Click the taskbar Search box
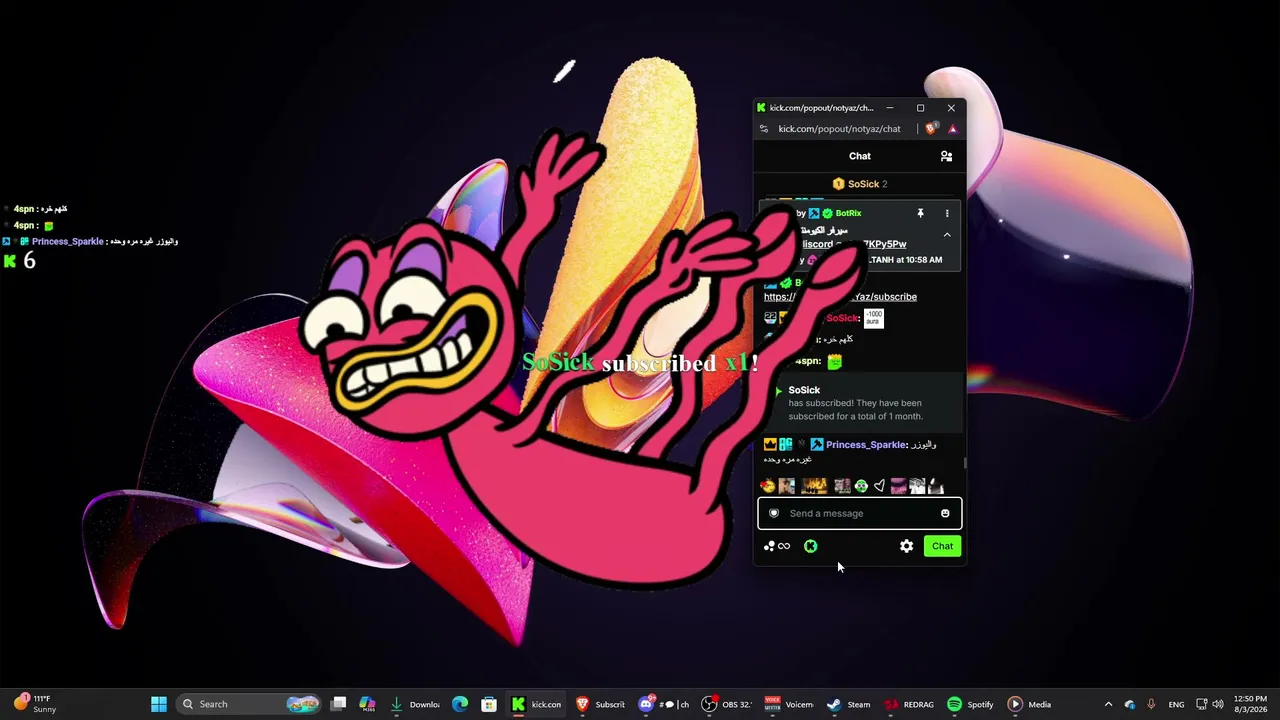The image size is (1280, 720). [x=250, y=704]
